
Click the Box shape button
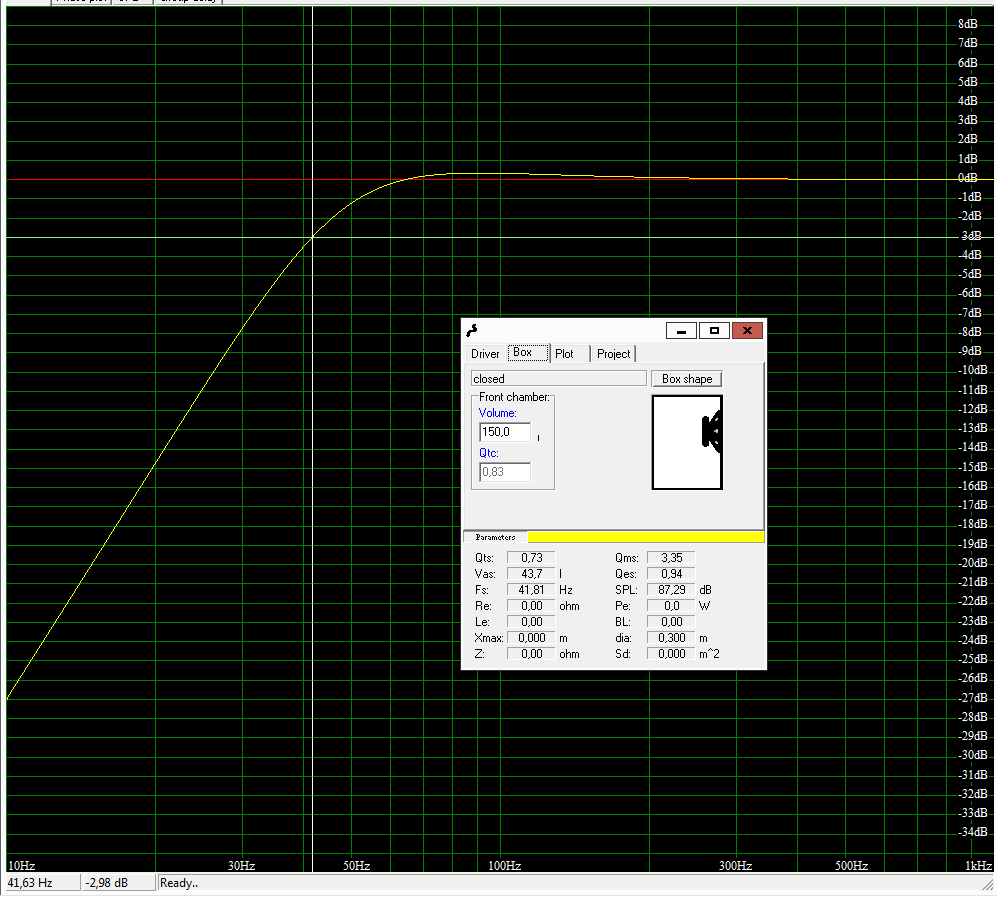[x=687, y=379]
